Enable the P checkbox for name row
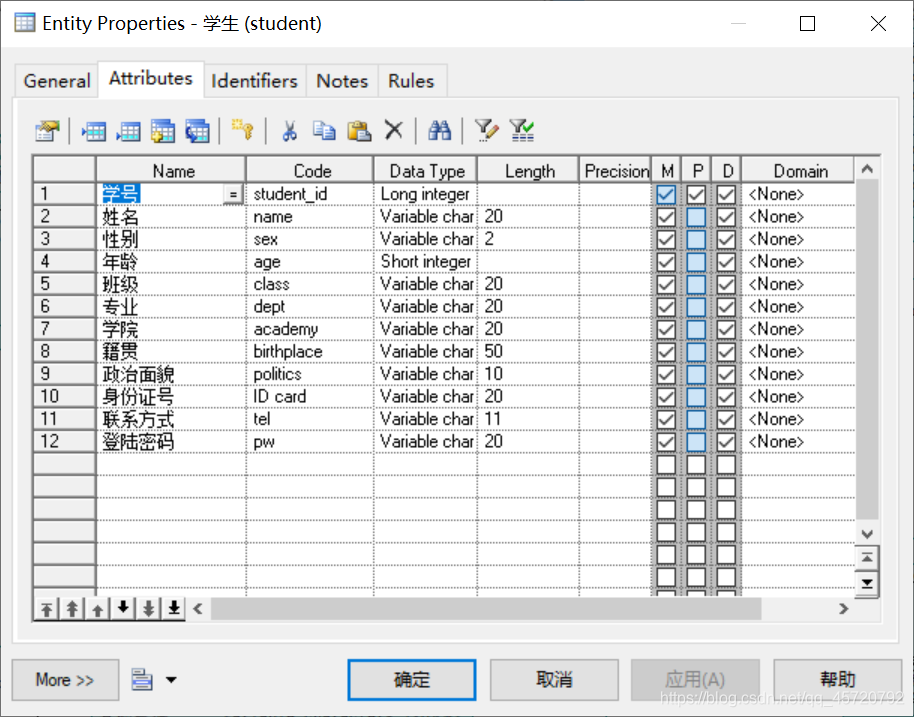This screenshot has height=717, width=914. pos(697,216)
